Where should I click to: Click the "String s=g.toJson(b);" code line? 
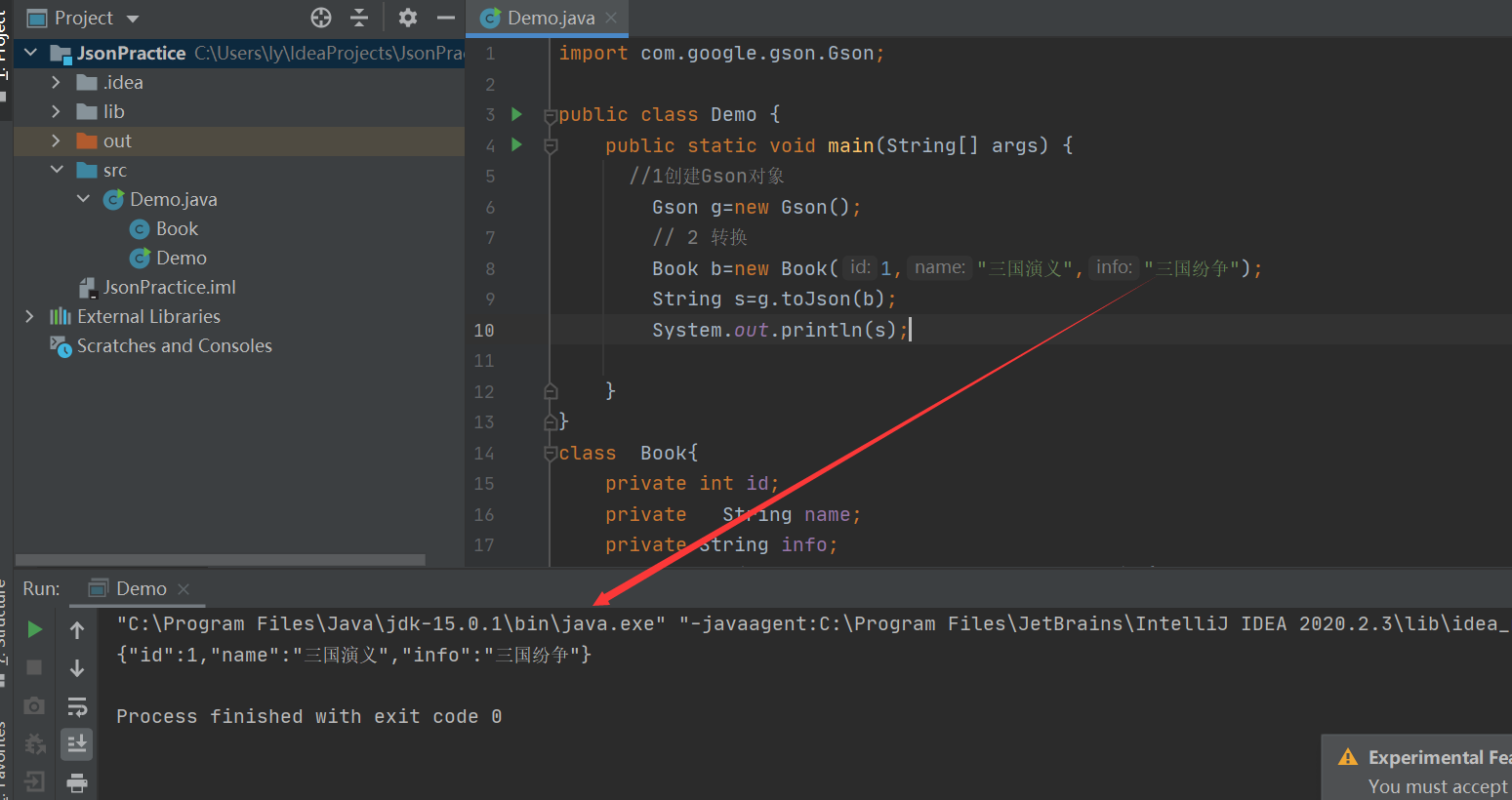[774, 299]
